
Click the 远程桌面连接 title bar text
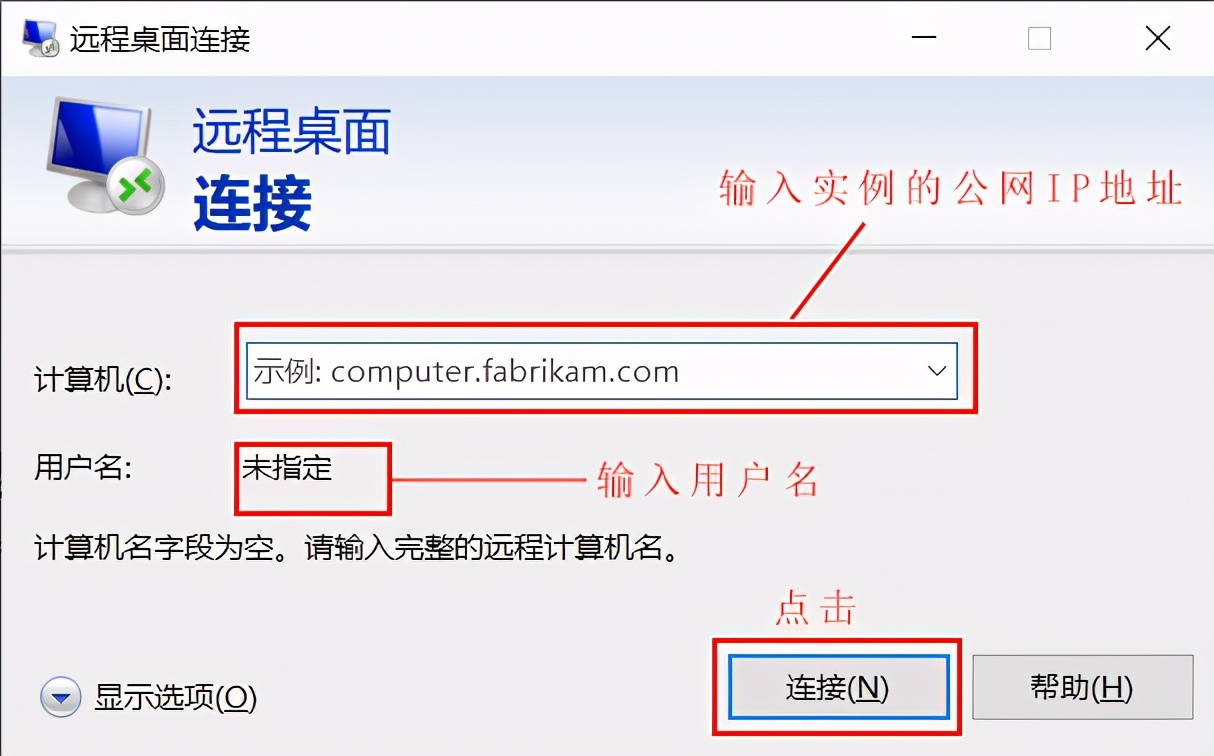tap(160, 39)
